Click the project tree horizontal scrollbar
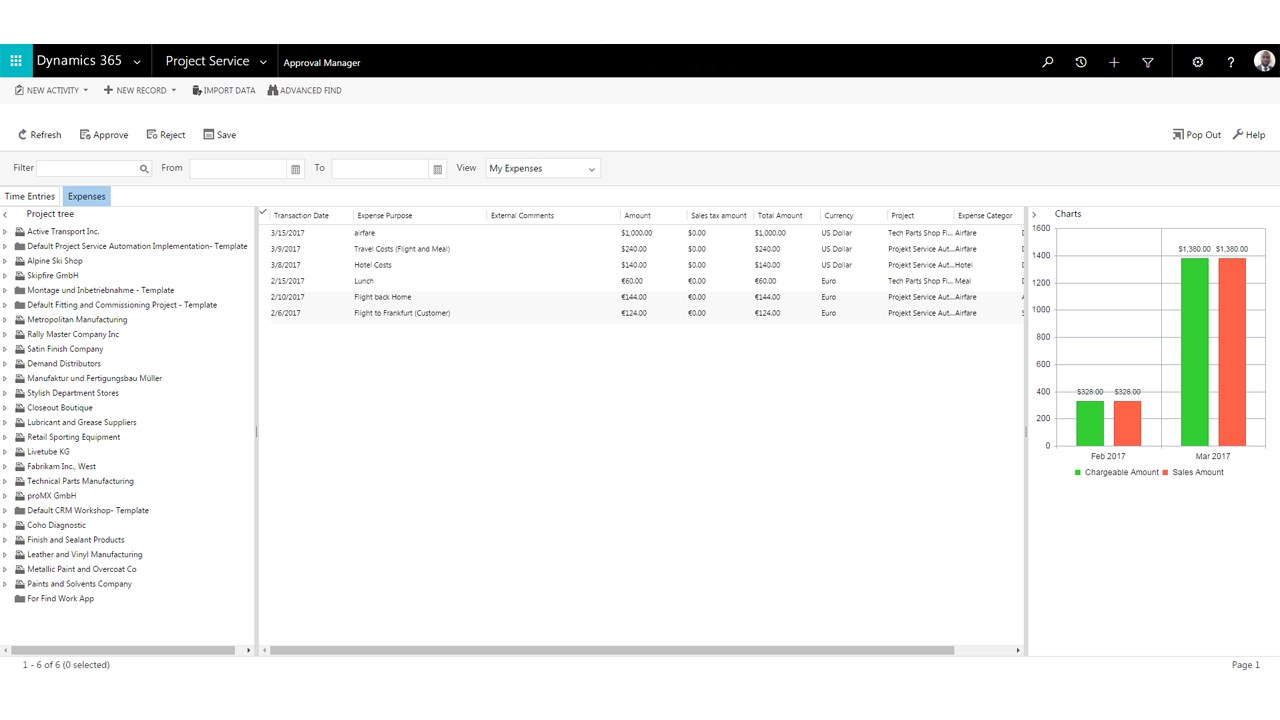Viewport: 1280px width, 720px height. click(122, 650)
